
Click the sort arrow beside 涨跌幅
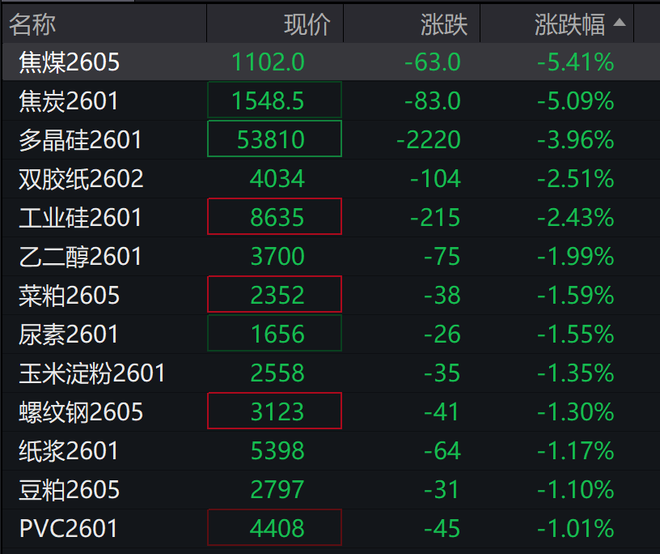coord(620,22)
